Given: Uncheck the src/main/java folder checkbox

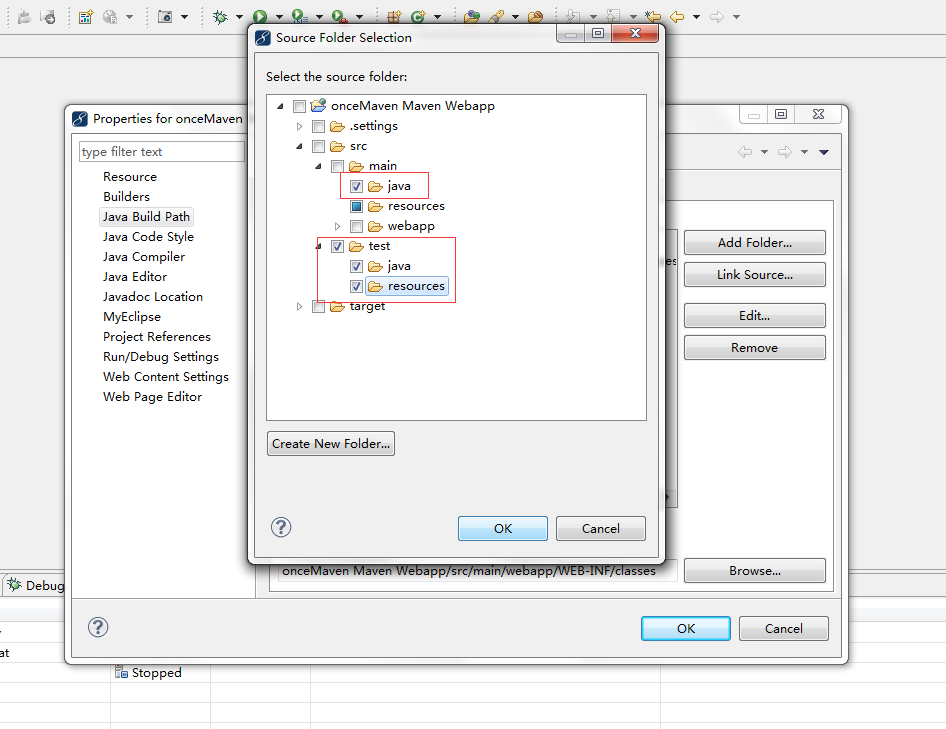Looking at the screenshot, I should (x=356, y=186).
